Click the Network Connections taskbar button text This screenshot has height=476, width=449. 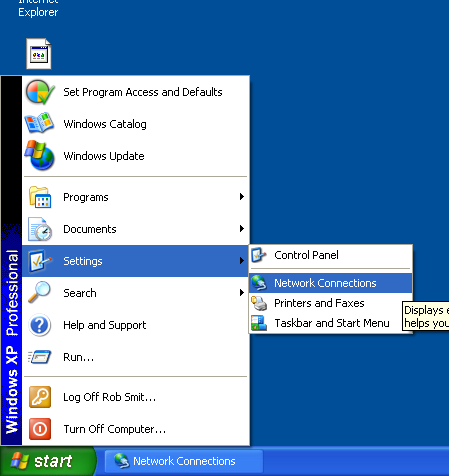click(x=184, y=461)
